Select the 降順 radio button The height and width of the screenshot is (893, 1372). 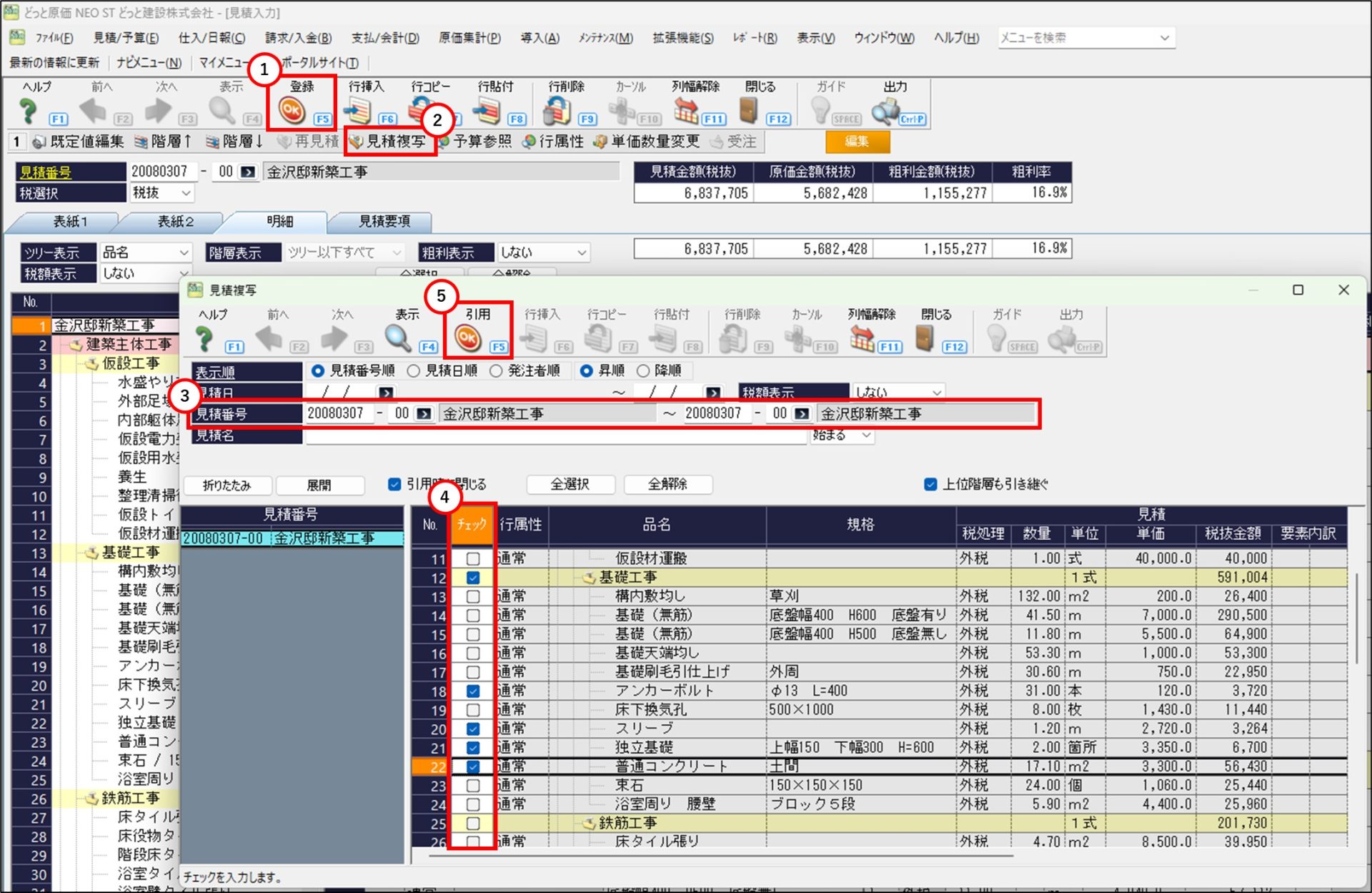[643, 370]
